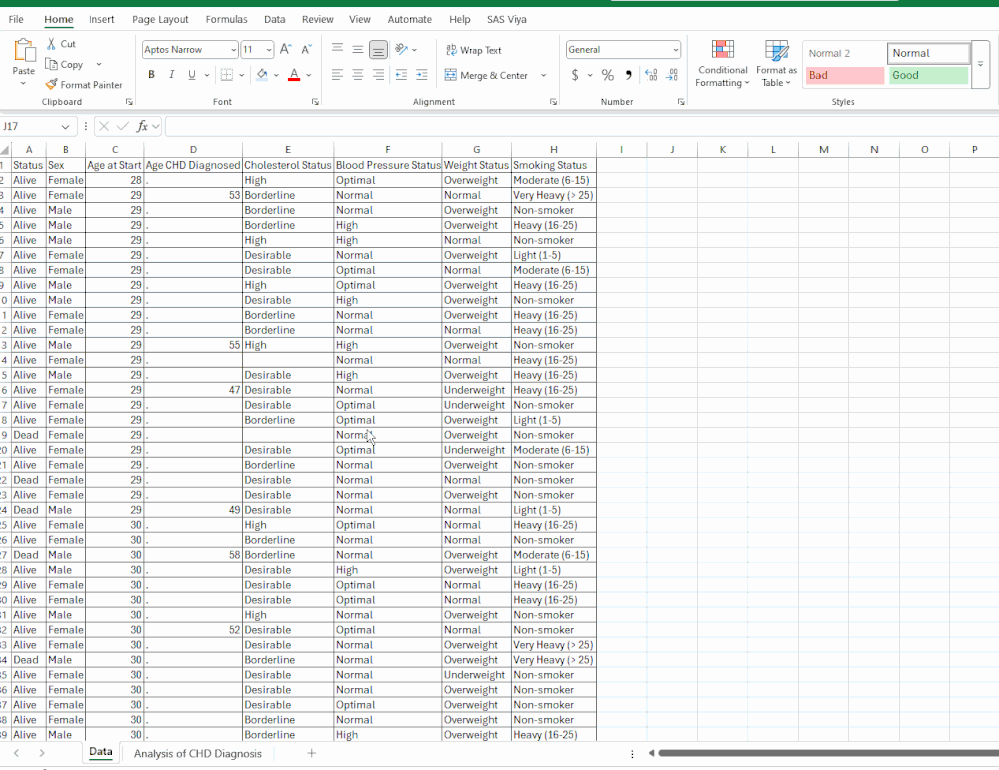This screenshot has height=770, width=999.
Task: Open Format as Table gallery
Action: click(x=776, y=63)
